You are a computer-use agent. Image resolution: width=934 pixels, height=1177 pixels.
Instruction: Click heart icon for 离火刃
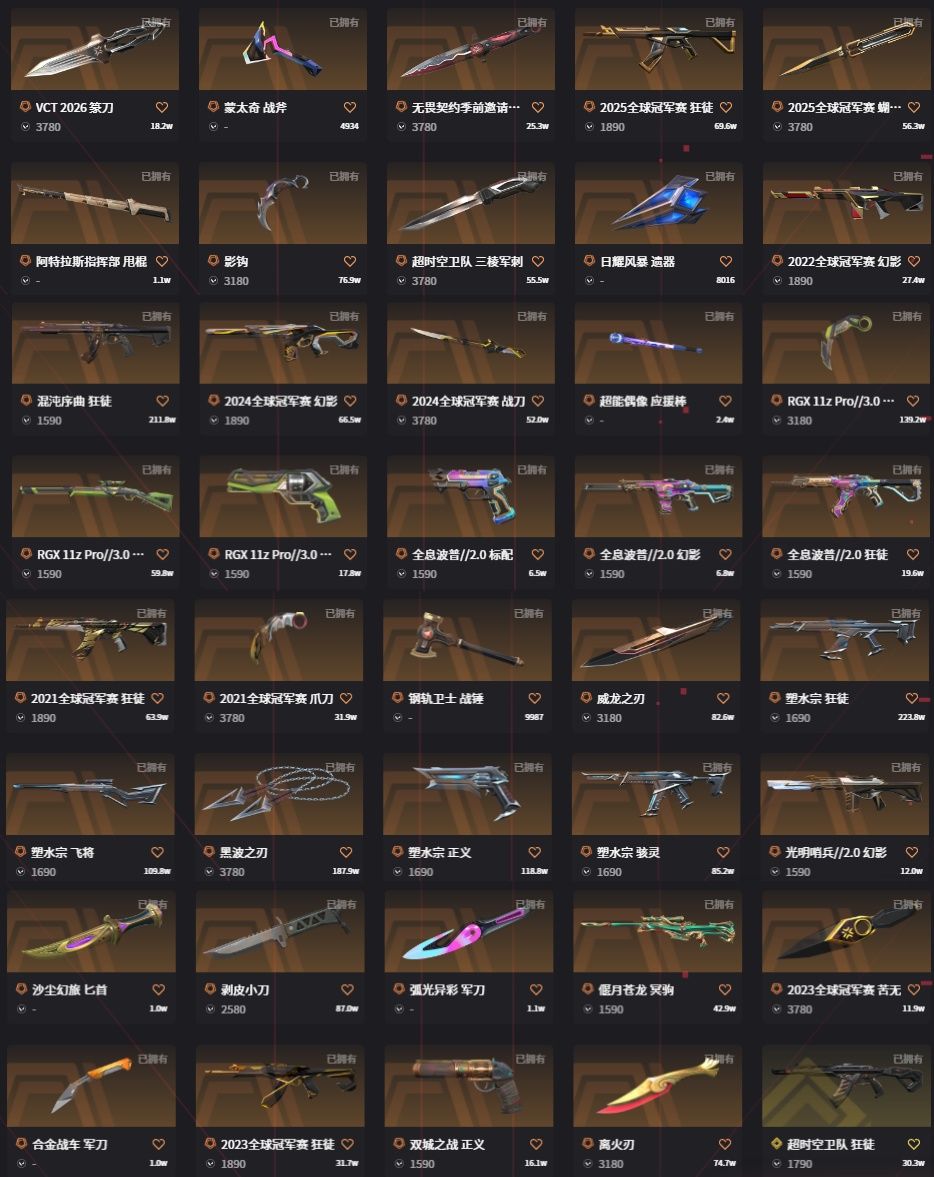pyautogui.click(x=724, y=1144)
